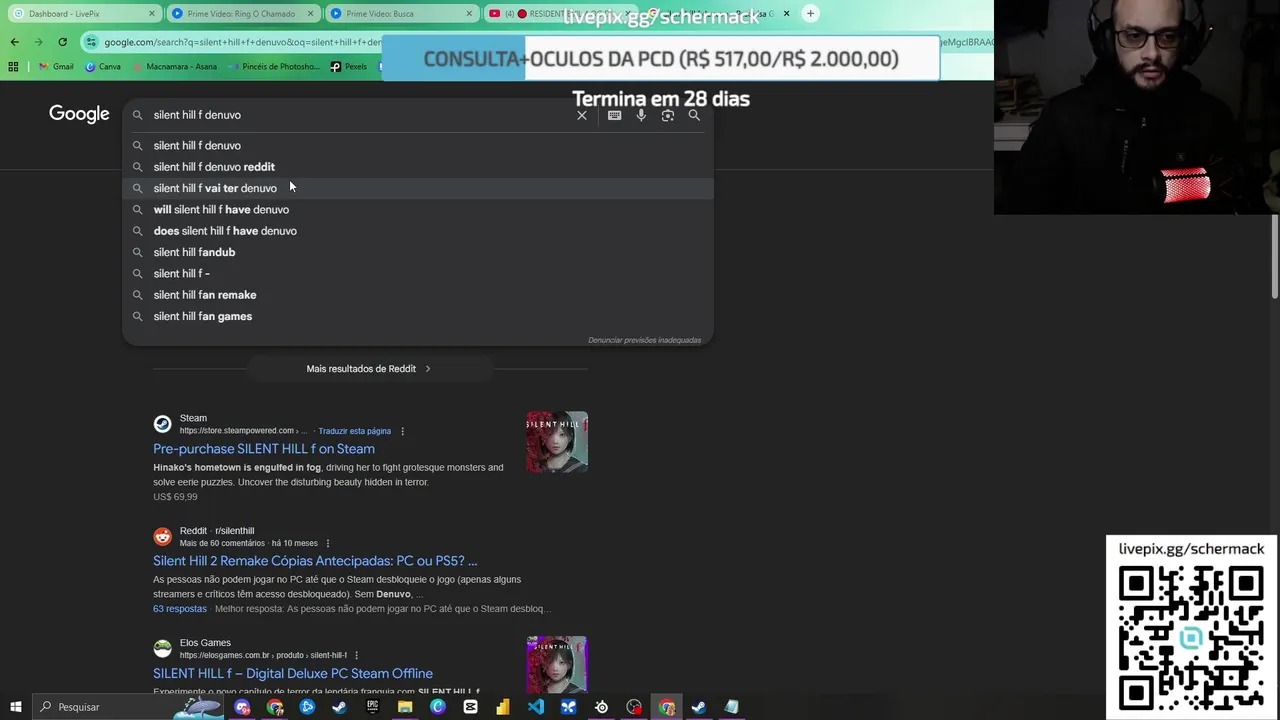This screenshot has height=720, width=1280.
Task: Open the Pexels bookmark
Action: [348, 66]
